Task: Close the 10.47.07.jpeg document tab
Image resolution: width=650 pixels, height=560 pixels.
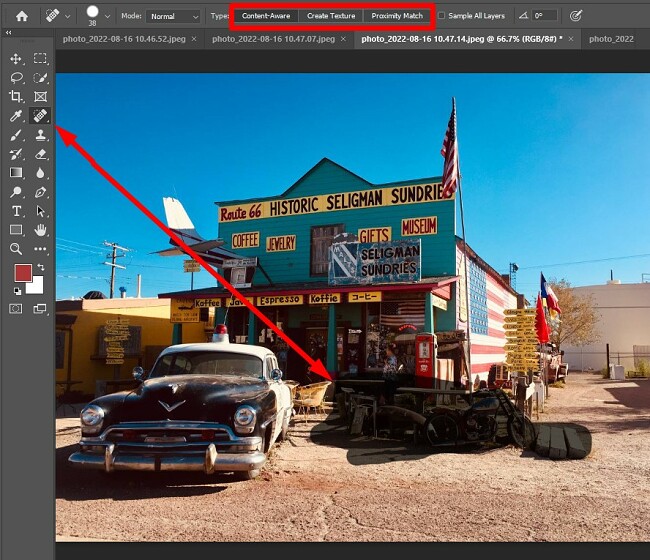Action: click(x=343, y=39)
